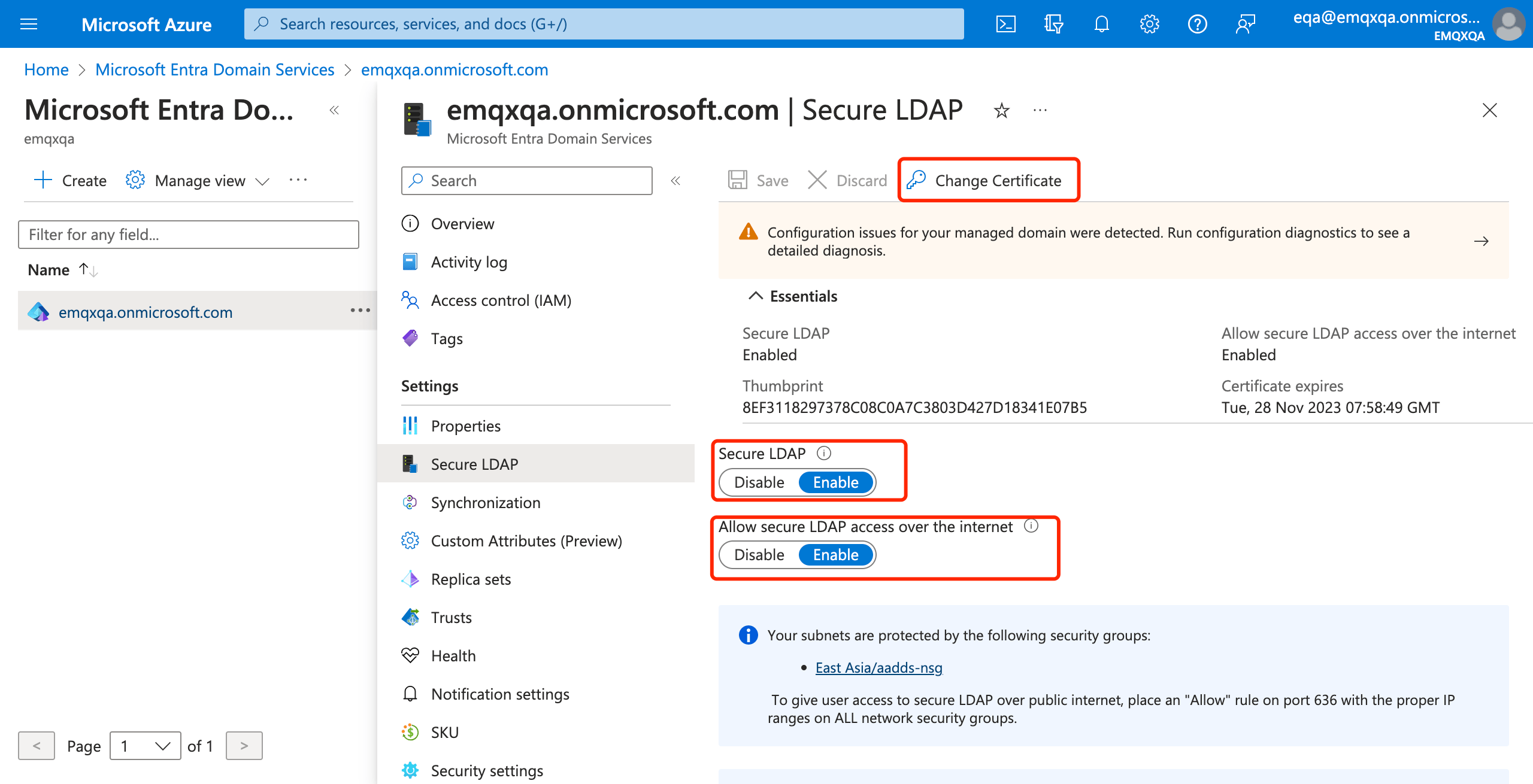The width and height of the screenshot is (1533, 784).
Task: Select the Synchronization settings item
Action: (x=485, y=502)
